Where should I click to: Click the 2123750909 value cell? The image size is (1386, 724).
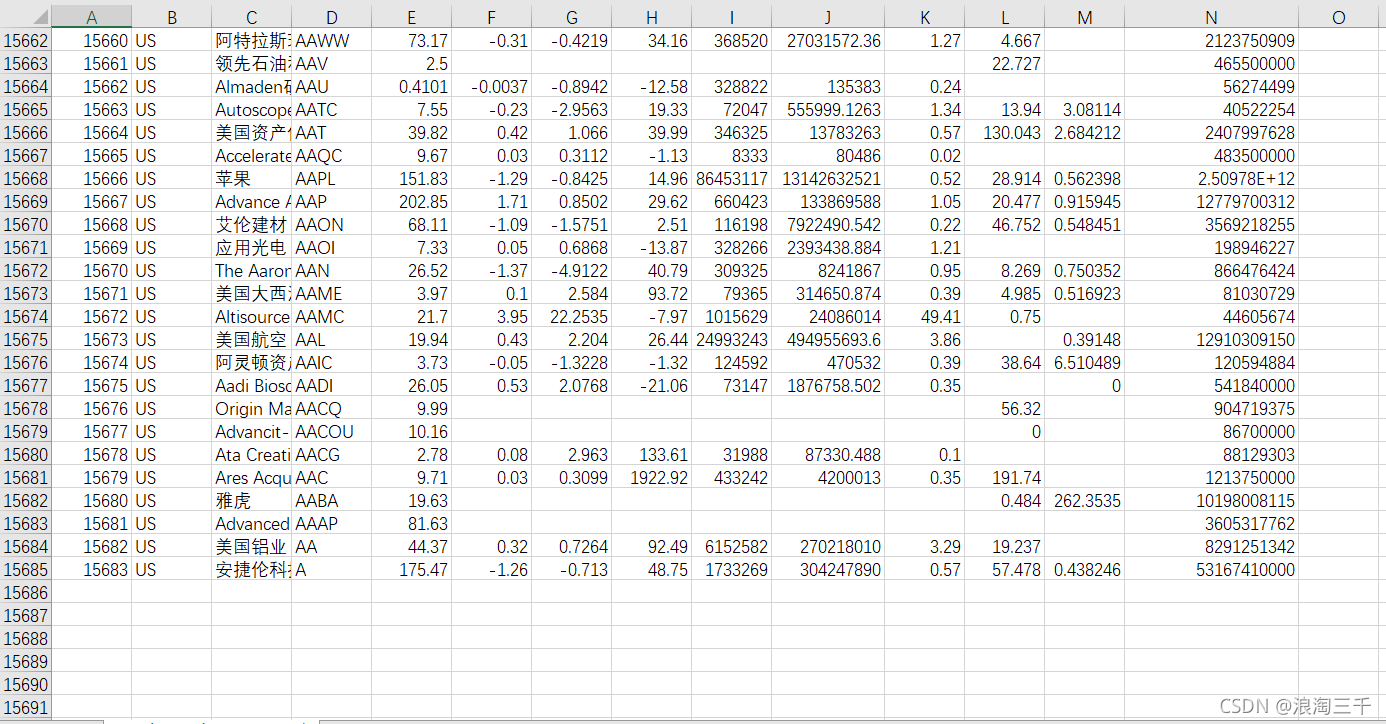point(1212,41)
